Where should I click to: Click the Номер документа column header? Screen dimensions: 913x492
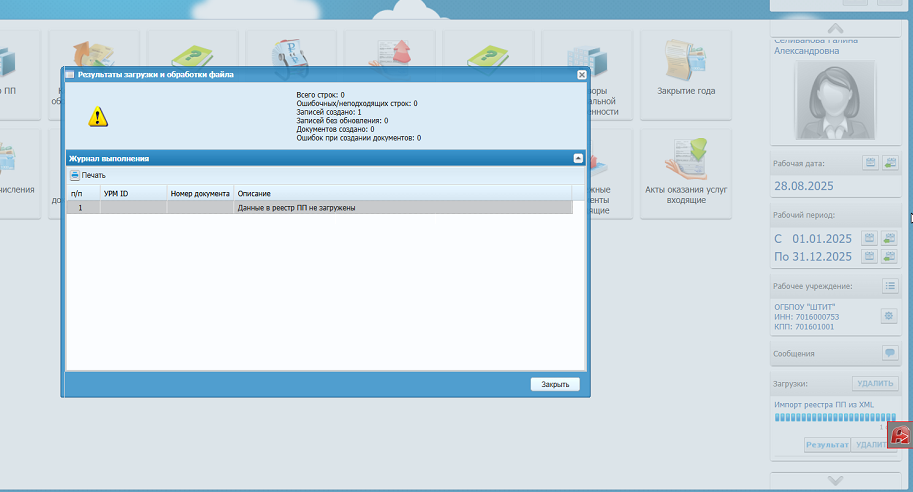(200, 193)
